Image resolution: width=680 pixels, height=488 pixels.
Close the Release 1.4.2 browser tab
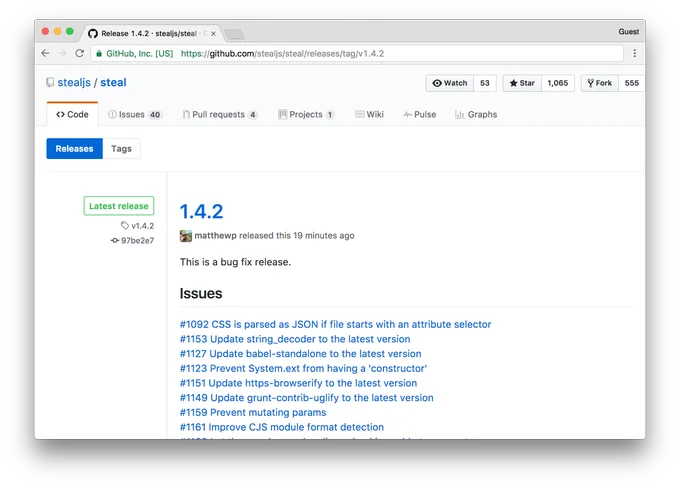(x=213, y=33)
